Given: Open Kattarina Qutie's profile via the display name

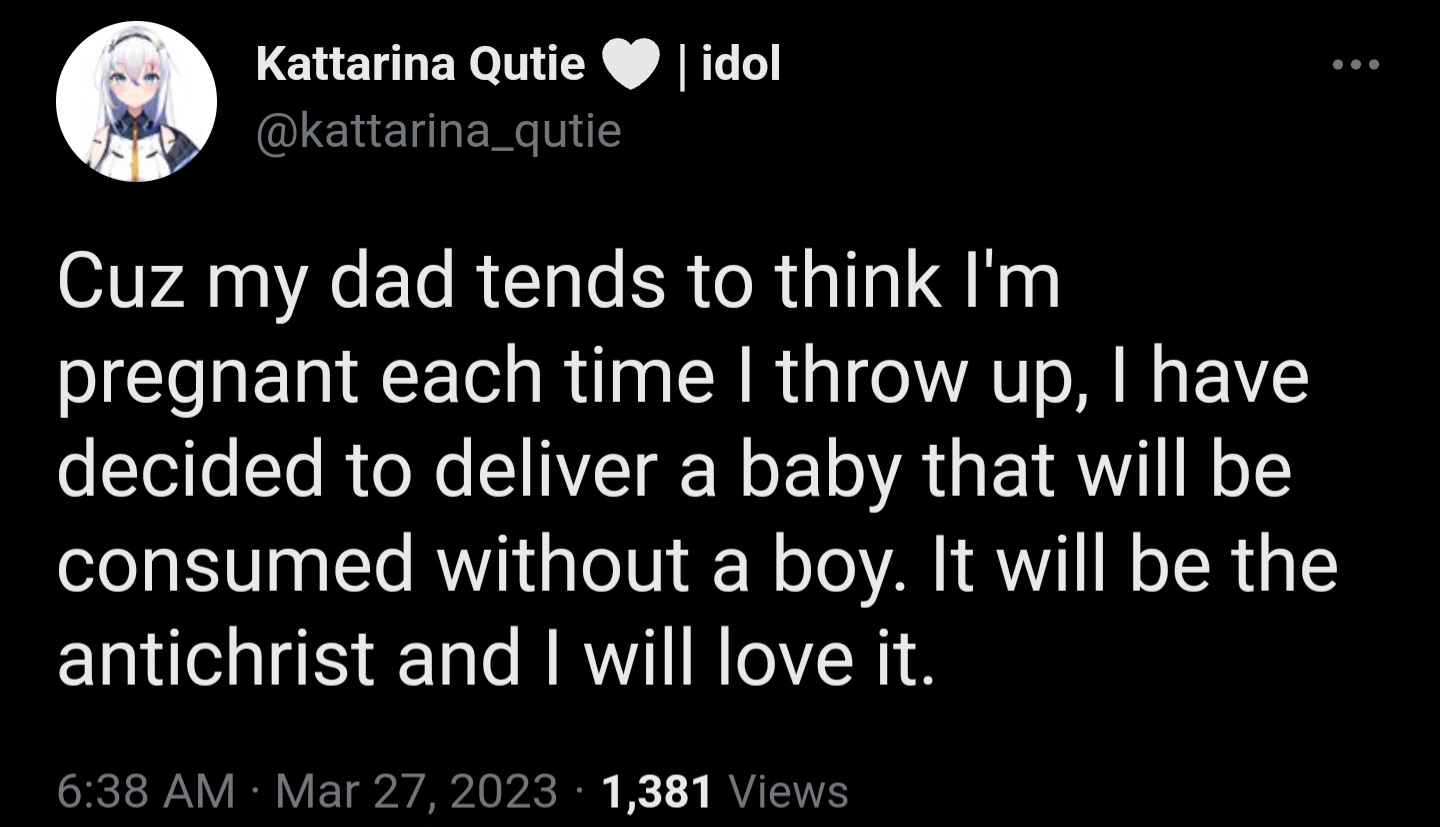Looking at the screenshot, I should (x=420, y=66).
